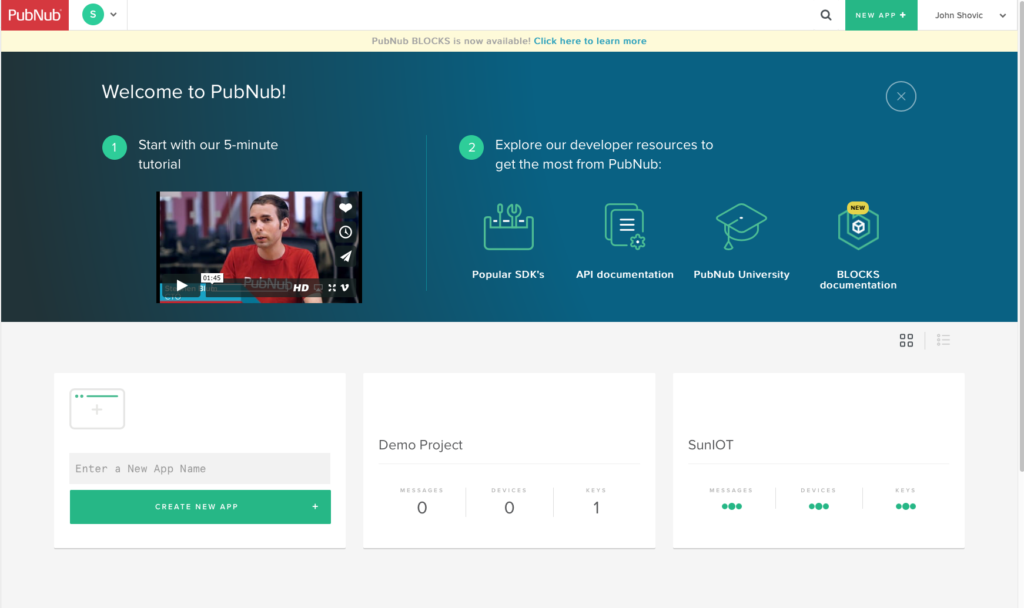This screenshot has height=608, width=1024.
Task: Like the video with the heart icon
Action: (345, 208)
